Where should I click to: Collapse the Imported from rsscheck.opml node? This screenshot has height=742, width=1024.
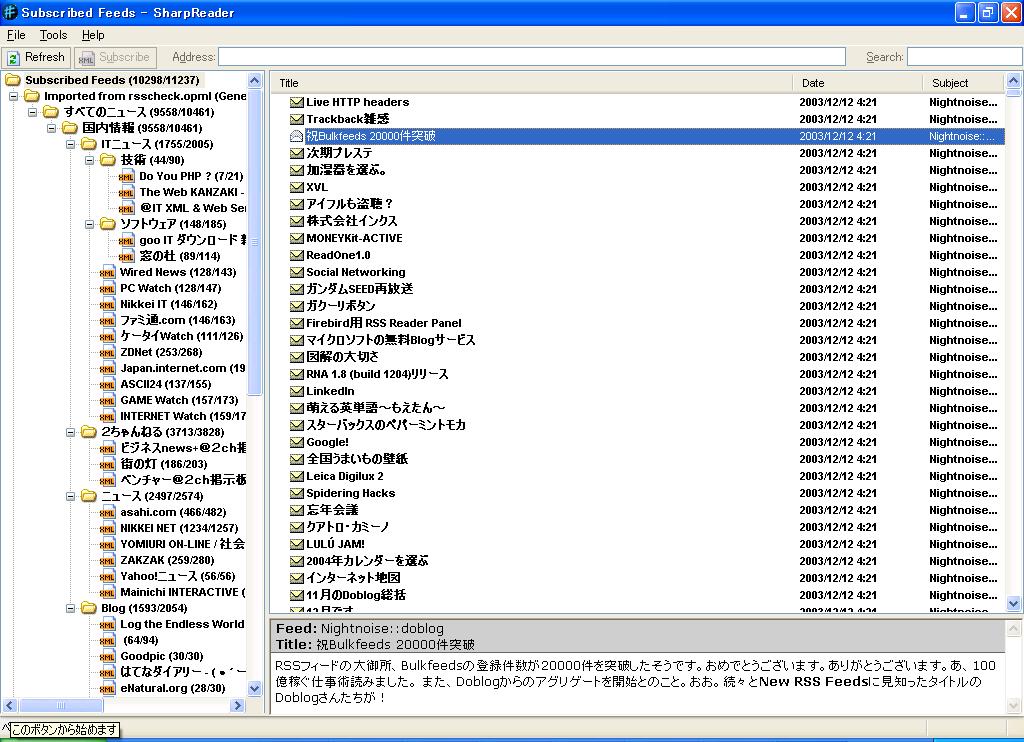click(x=13, y=96)
